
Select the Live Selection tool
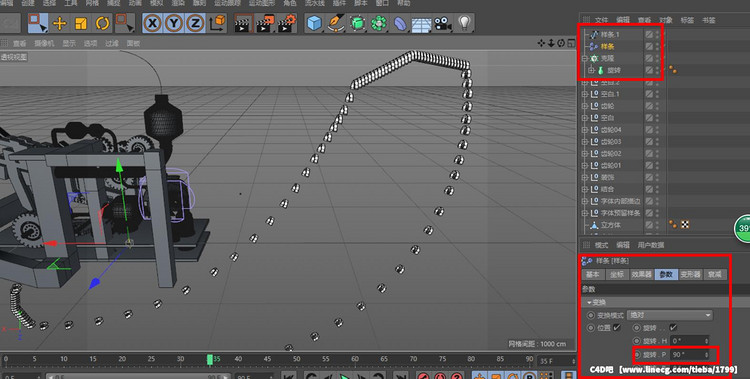click(38, 23)
